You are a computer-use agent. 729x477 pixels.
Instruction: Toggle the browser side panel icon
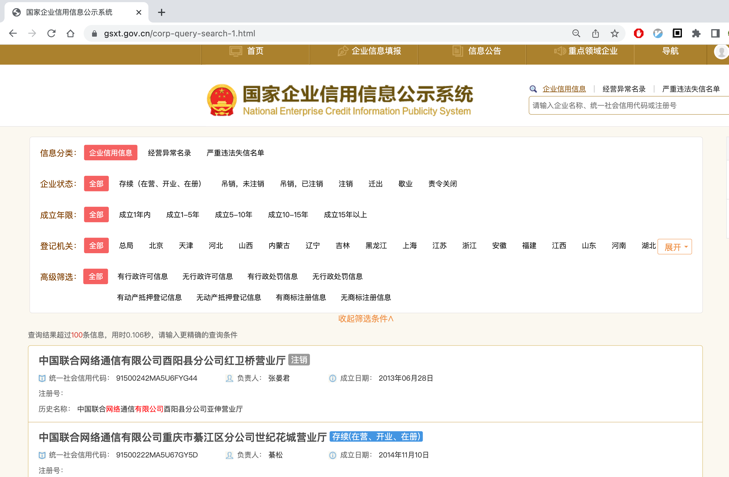point(716,33)
